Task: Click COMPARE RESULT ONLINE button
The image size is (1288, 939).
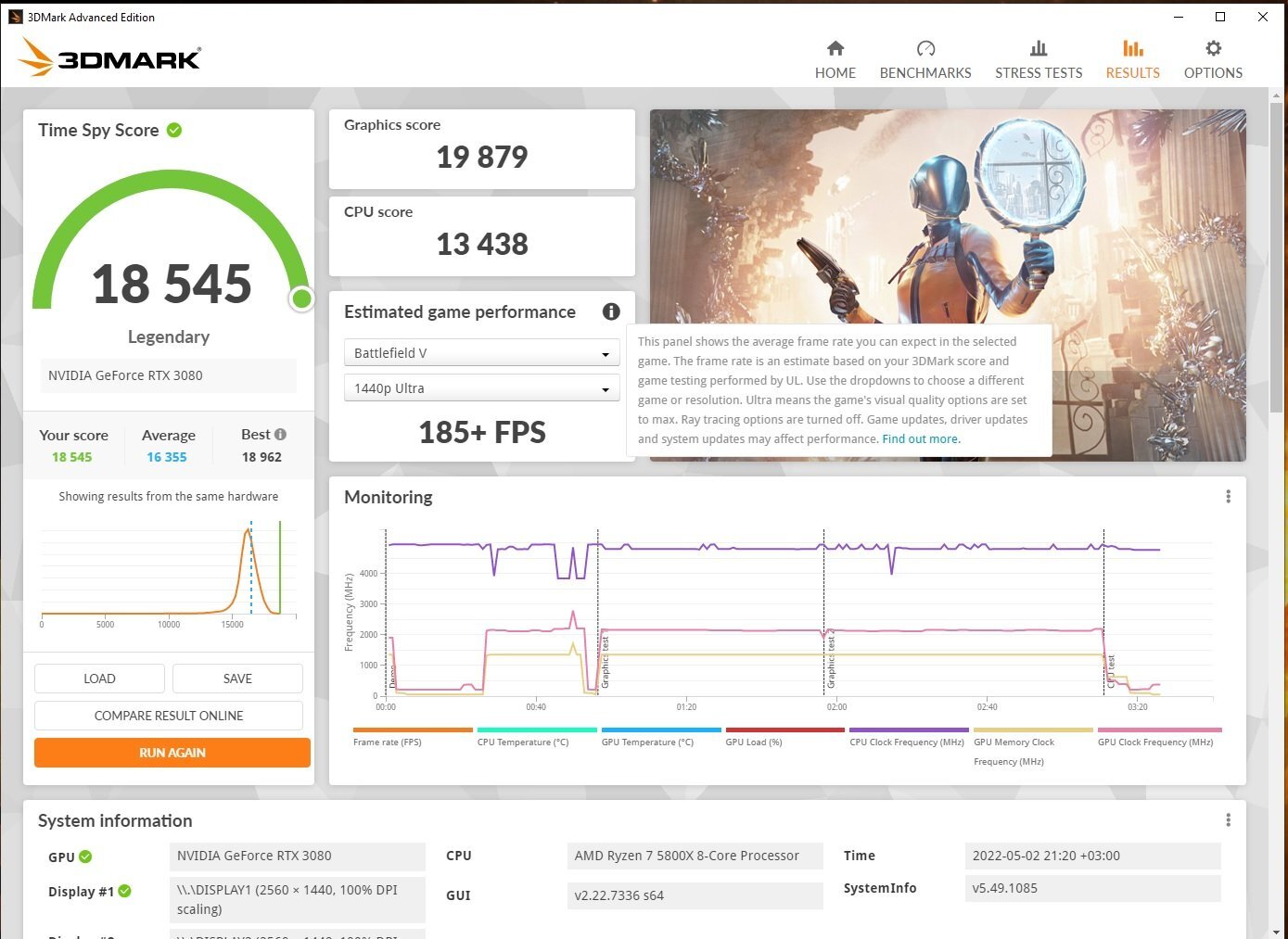Action: [169, 716]
